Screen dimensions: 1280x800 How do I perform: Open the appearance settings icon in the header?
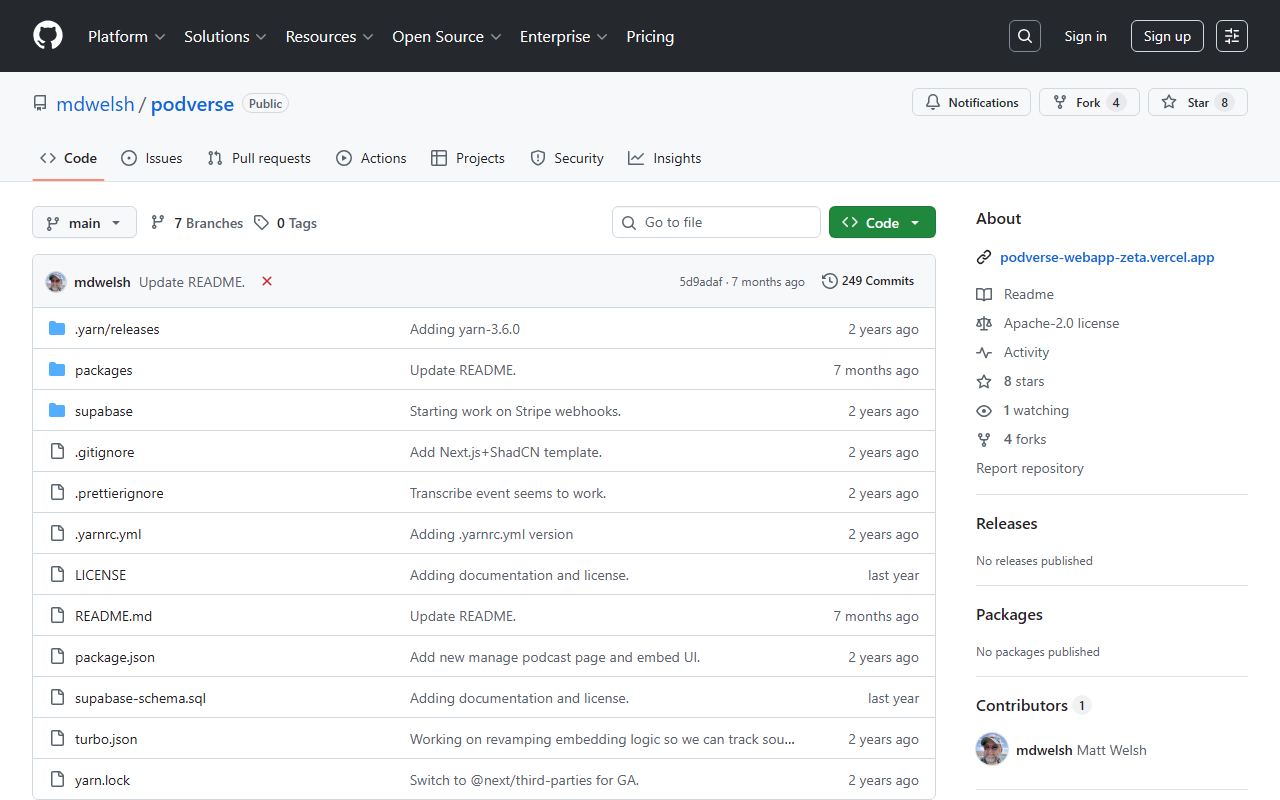coord(1232,36)
